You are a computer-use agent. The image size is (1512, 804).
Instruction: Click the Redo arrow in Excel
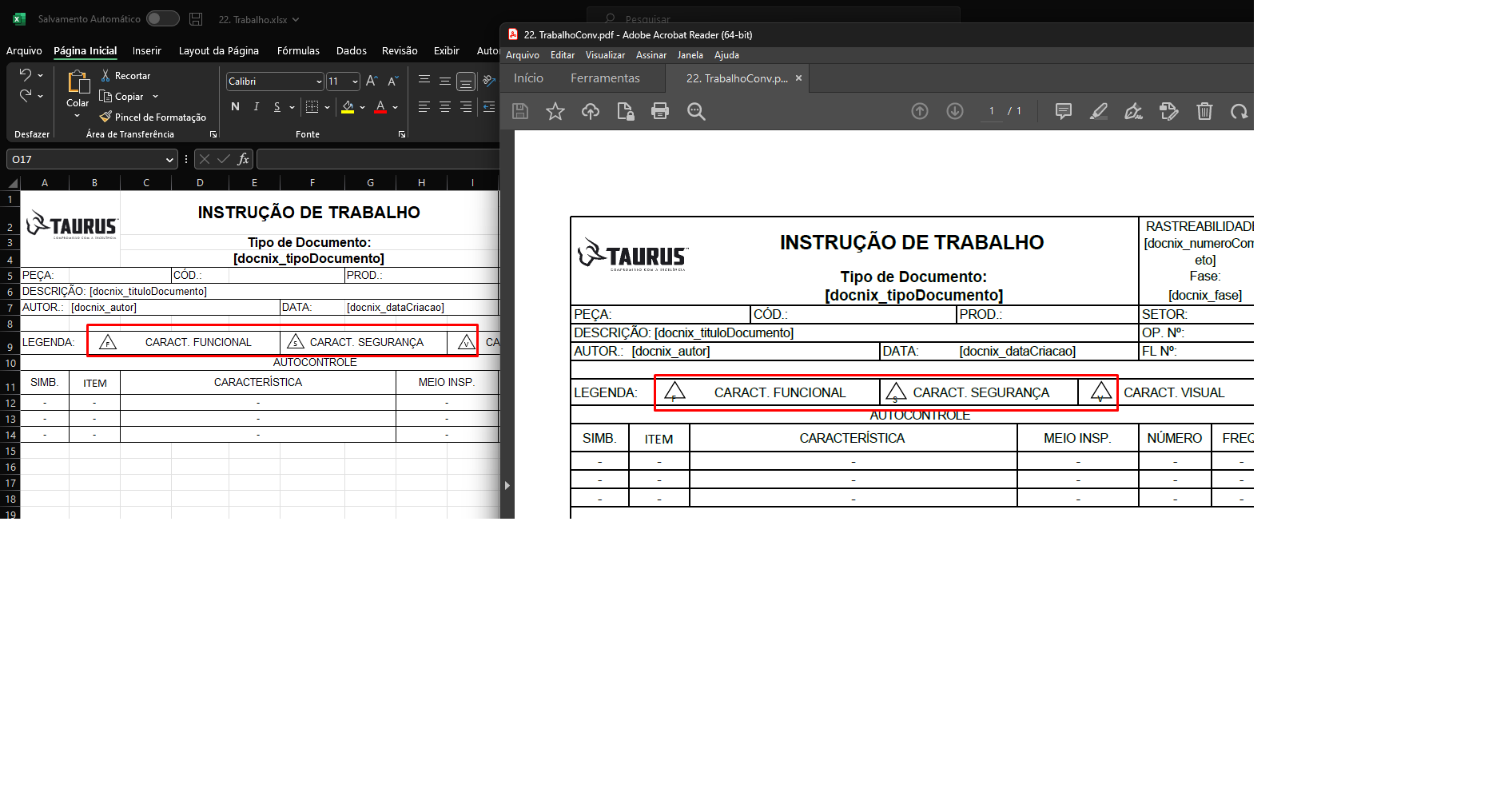click(26, 95)
